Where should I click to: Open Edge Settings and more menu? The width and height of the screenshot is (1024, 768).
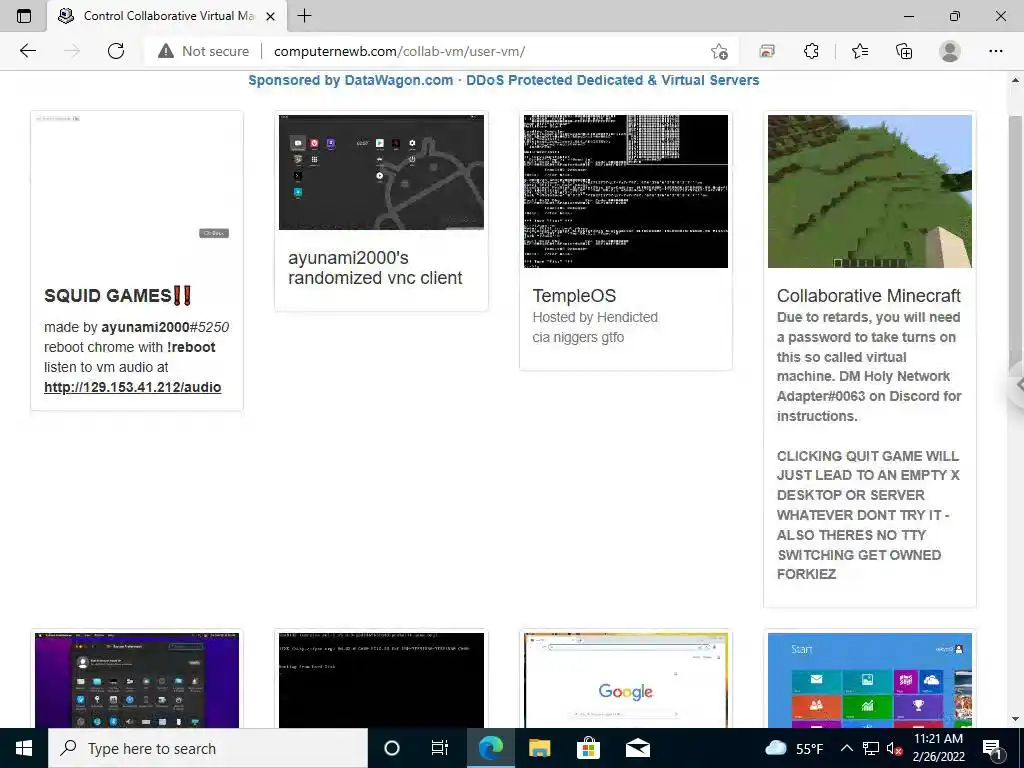(x=995, y=51)
